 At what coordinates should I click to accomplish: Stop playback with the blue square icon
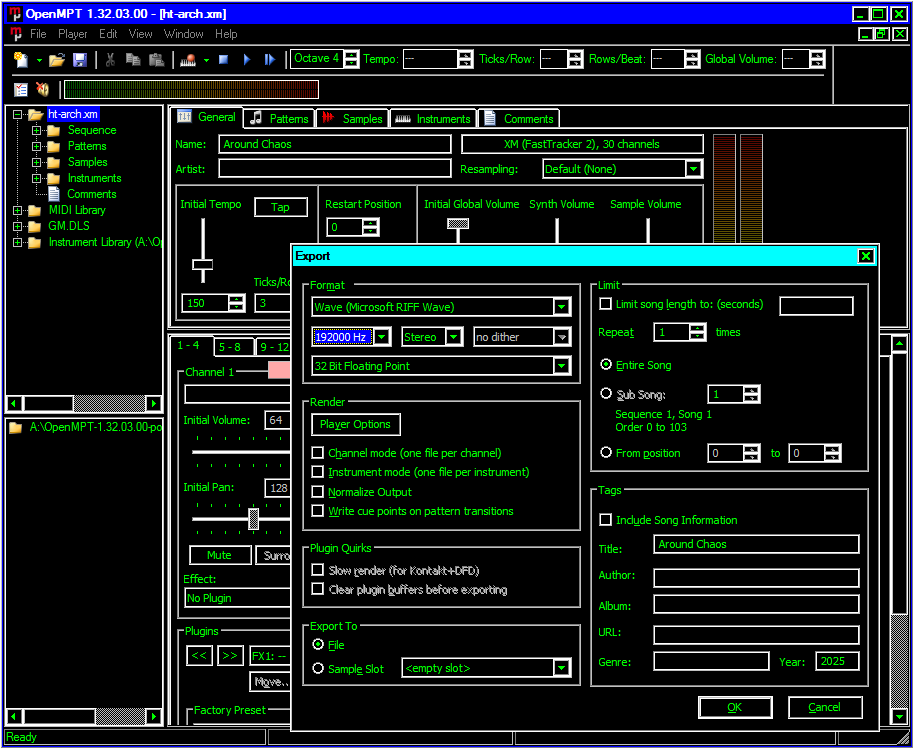pyautogui.click(x=223, y=59)
